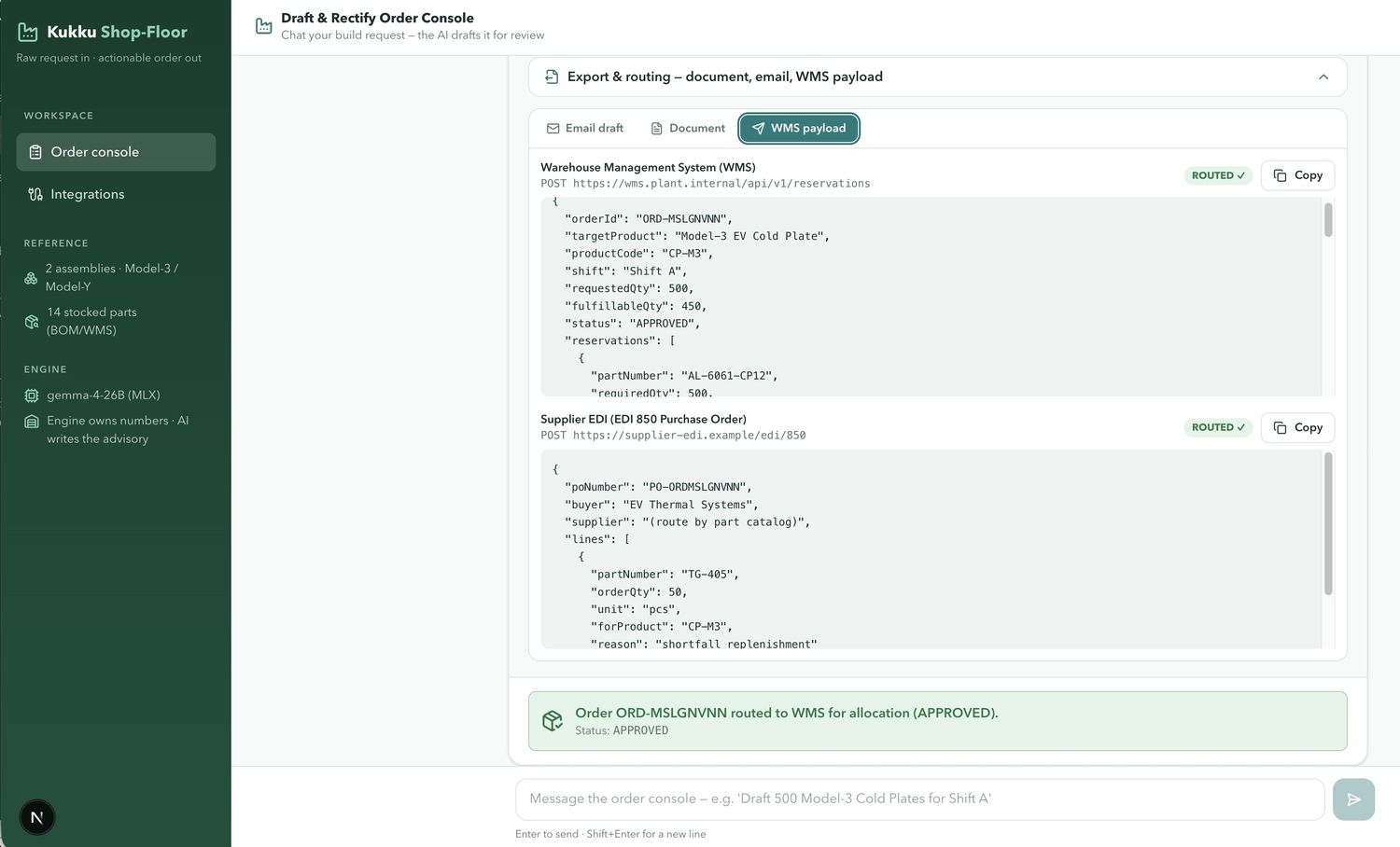Focus the message the order console field
This screenshot has width=1400, height=847.
pyautogui.click(x=919, y=799)
